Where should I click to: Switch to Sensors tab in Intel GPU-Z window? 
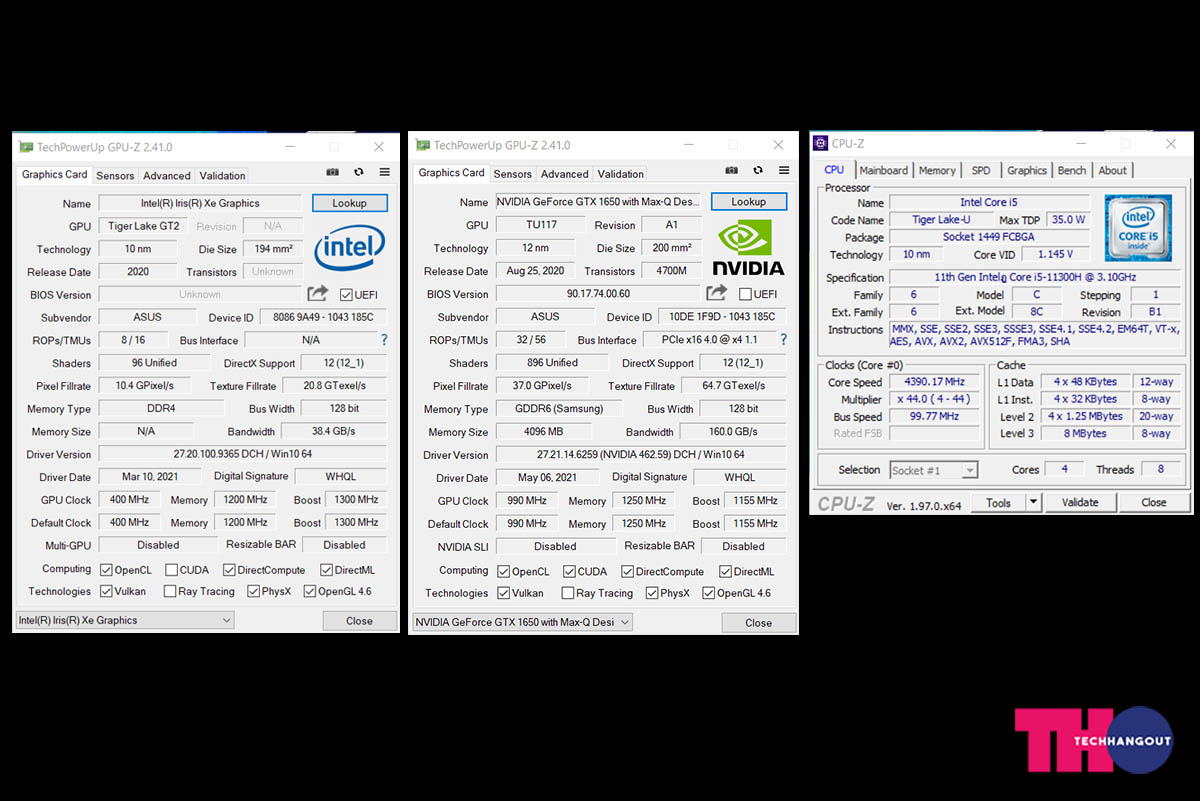tap(115, 175)
